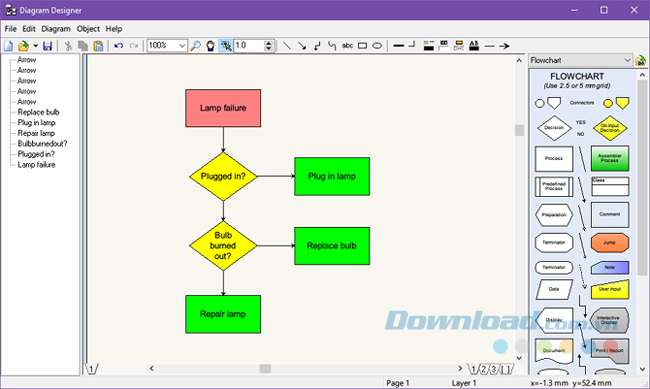
Task: Open the line color picker icon
Action: click(x=429, y=46)
